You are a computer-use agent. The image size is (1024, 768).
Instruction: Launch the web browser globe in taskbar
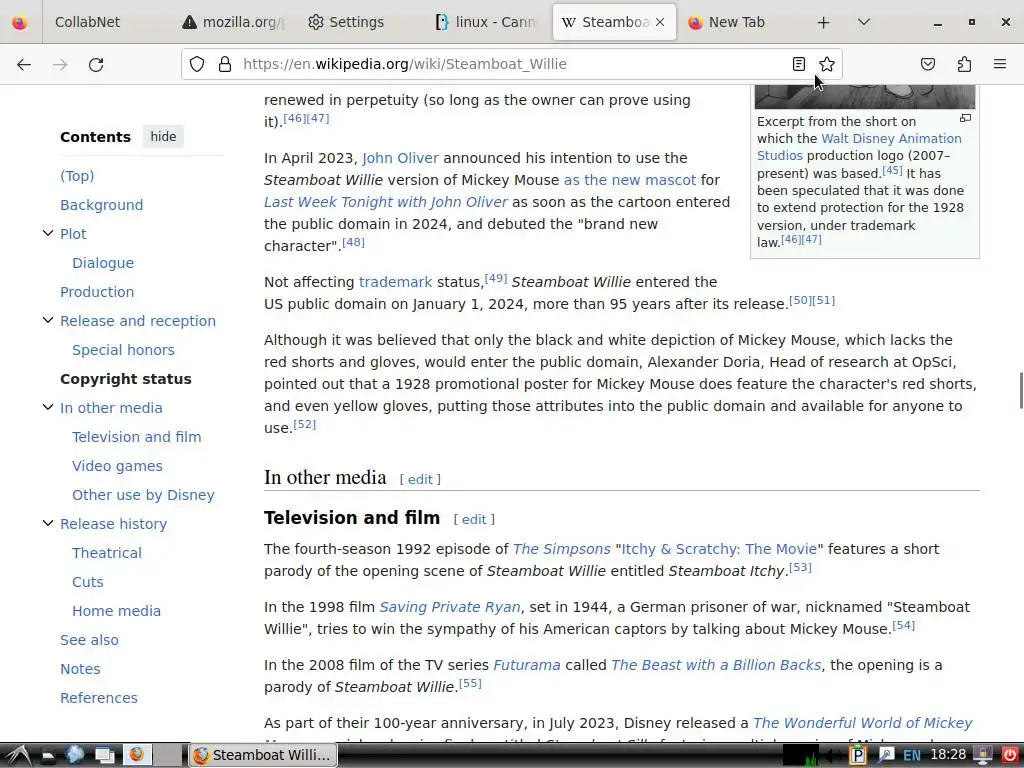coord(75,755)
